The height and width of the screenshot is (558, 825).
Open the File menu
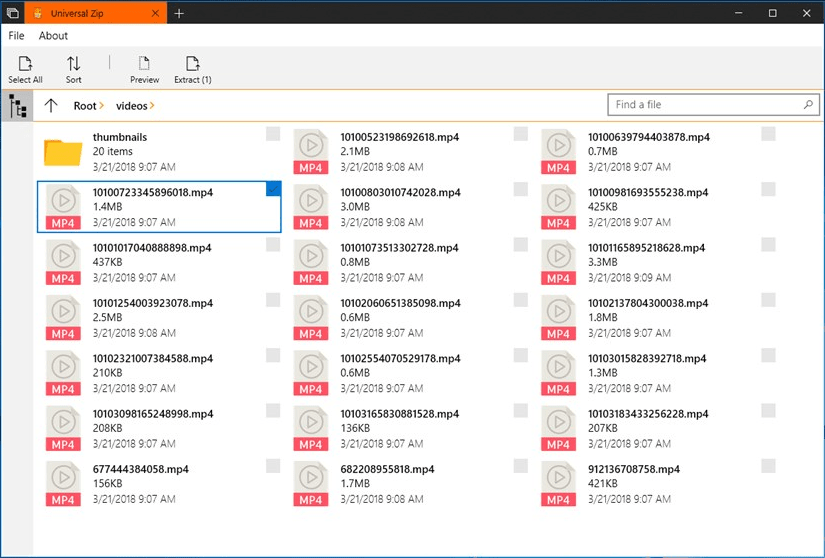click(16, 36)
